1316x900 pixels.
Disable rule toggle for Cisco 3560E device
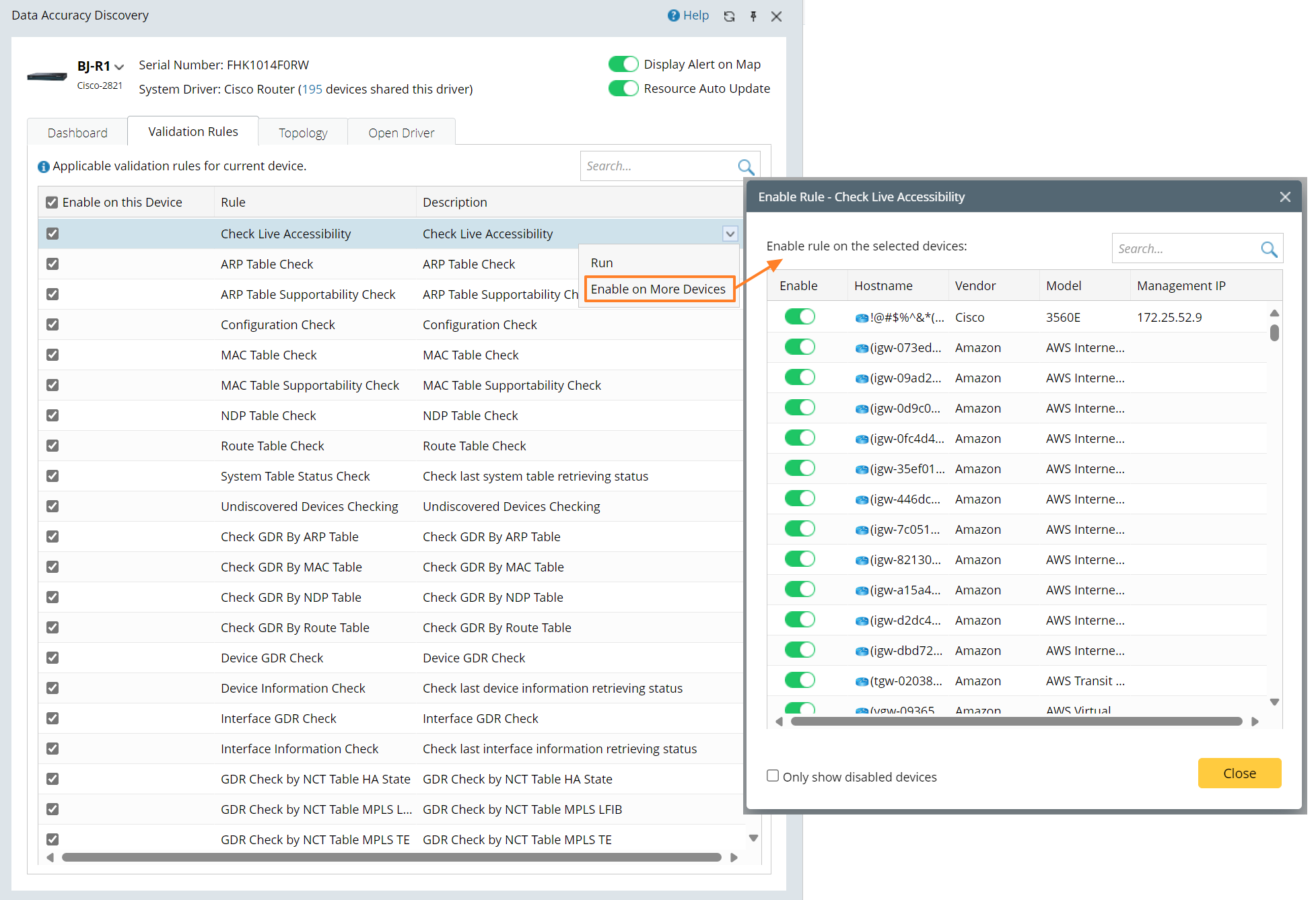point(800,316)
